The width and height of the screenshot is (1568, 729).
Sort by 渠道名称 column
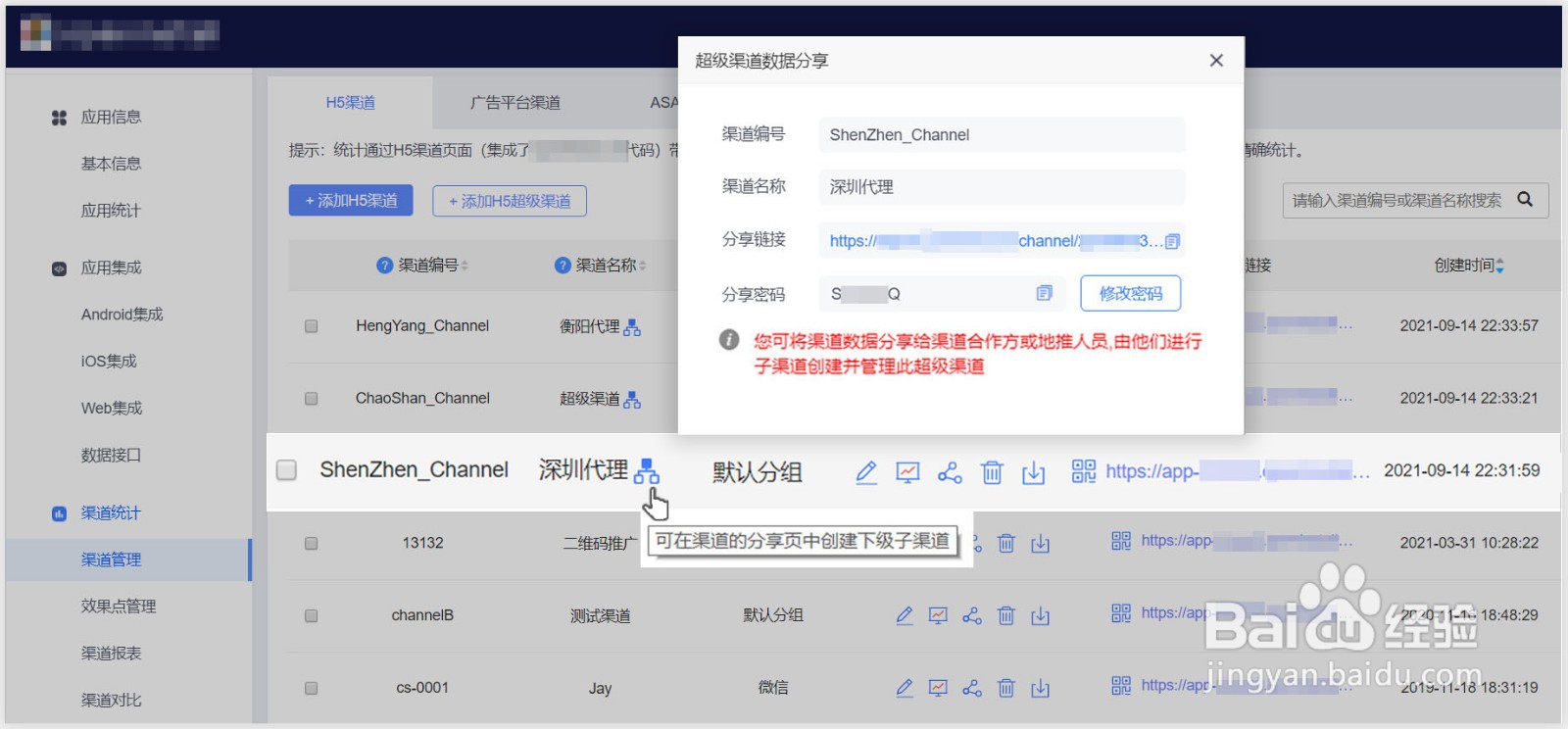click(642, 266)
